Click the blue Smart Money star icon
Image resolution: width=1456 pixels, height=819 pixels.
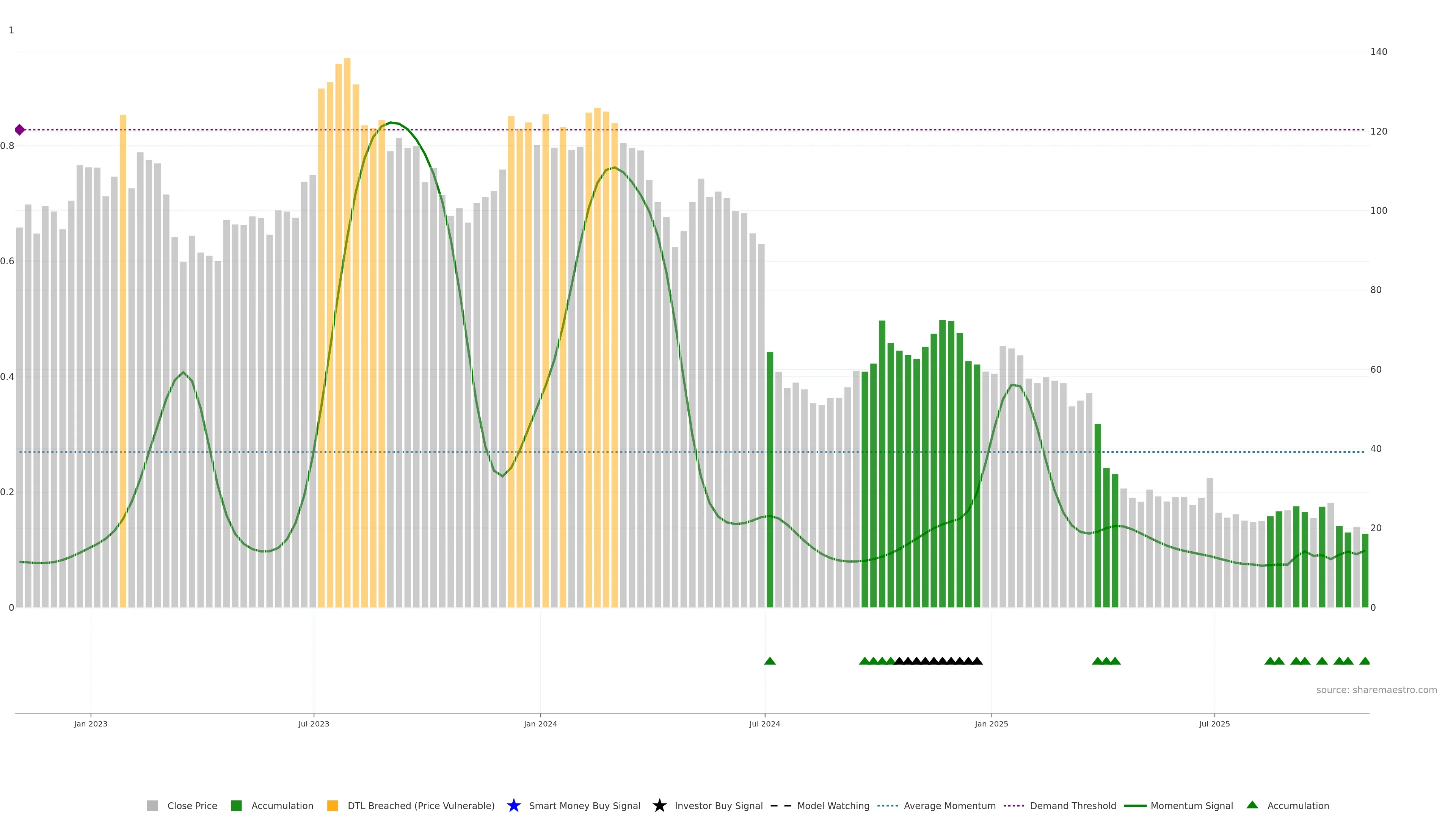[x=513, y=805]
